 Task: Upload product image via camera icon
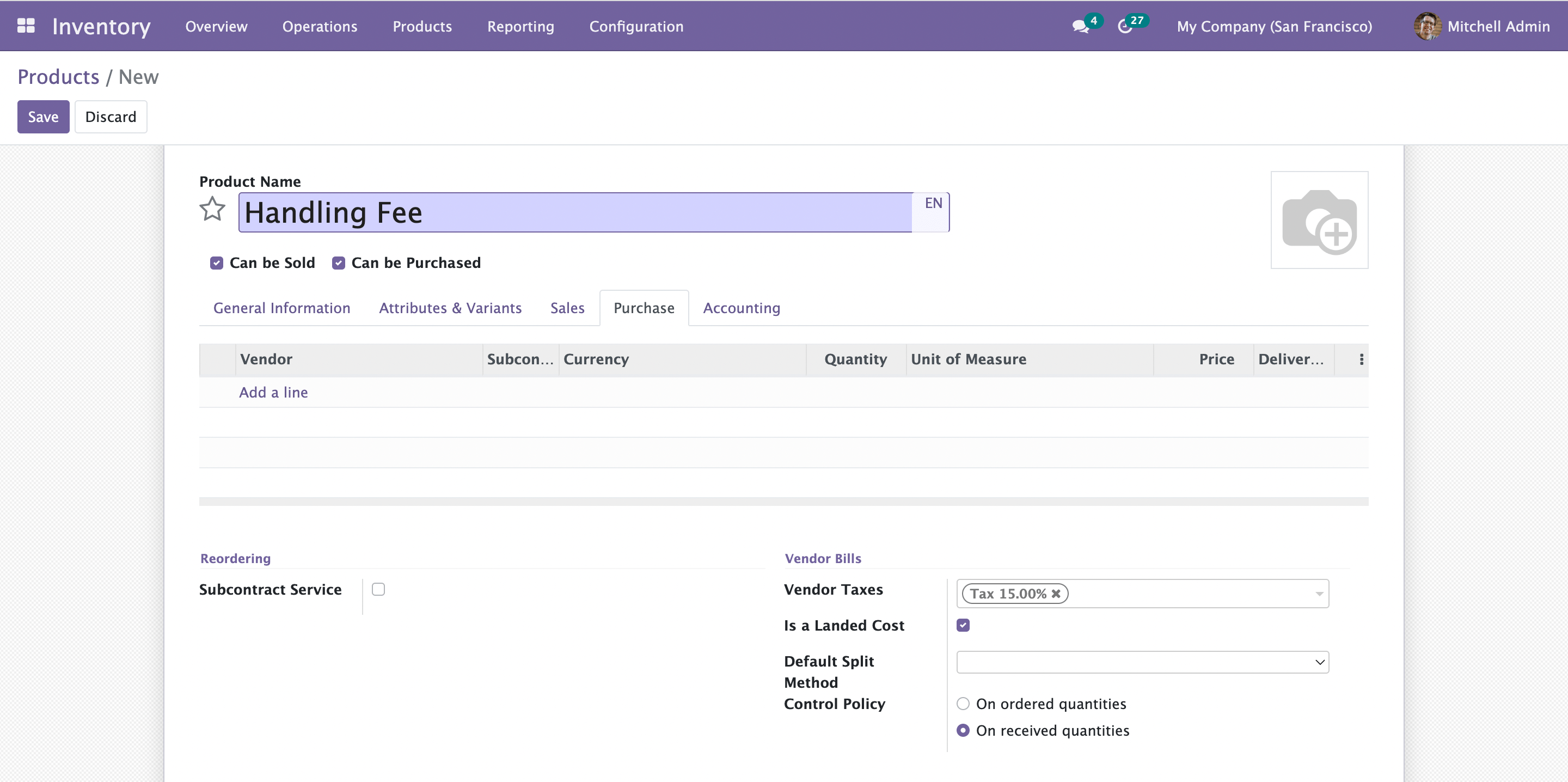1319,220
